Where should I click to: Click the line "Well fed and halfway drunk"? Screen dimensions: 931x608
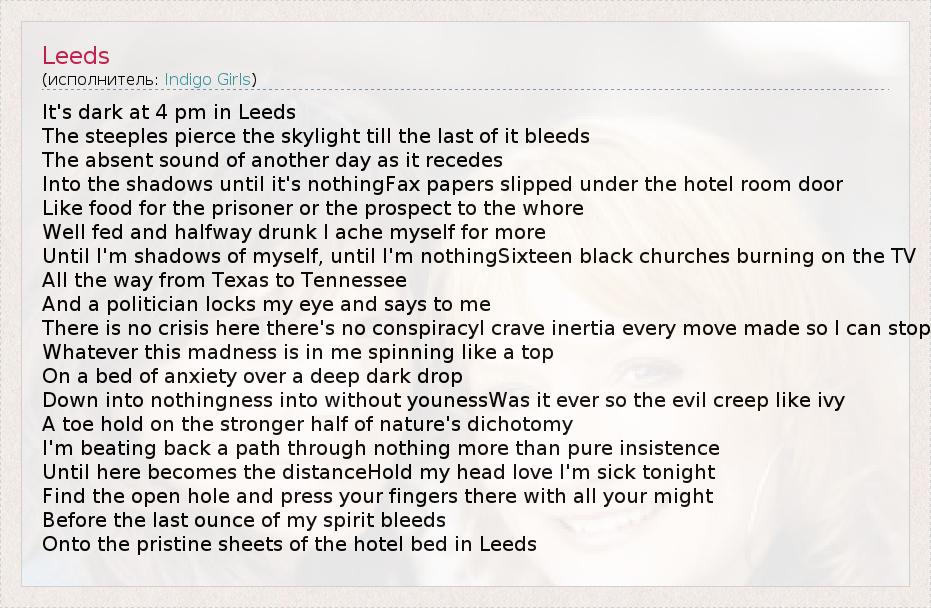(294, 232)
